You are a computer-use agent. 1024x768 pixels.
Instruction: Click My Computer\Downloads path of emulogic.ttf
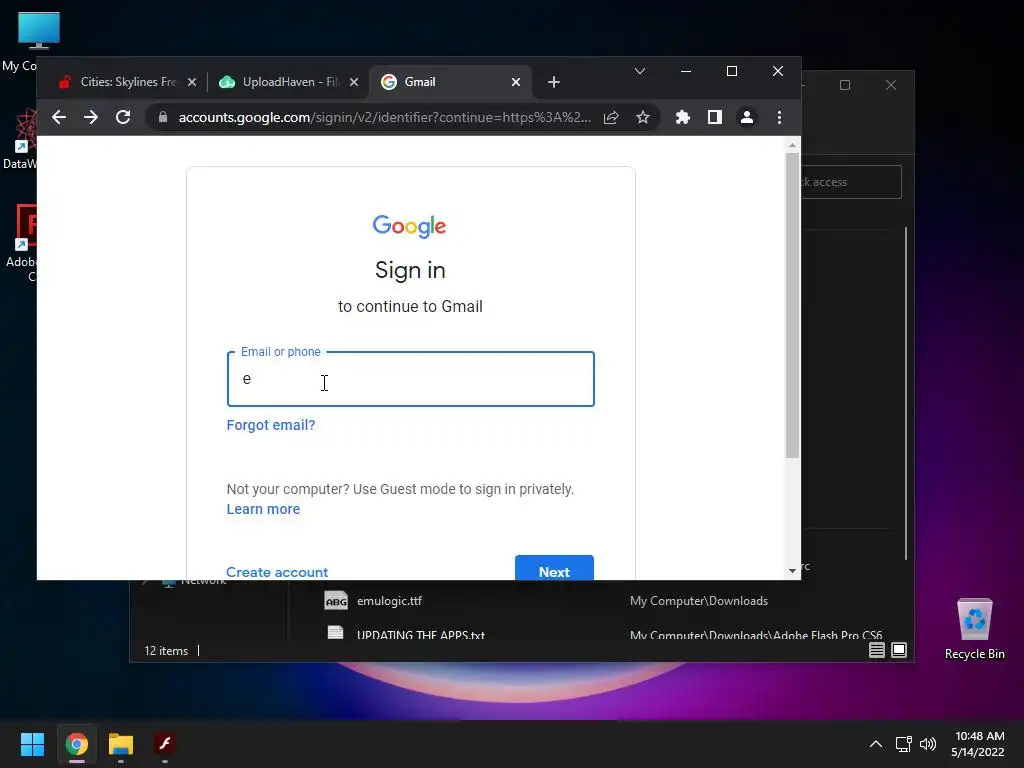point(699,601)
